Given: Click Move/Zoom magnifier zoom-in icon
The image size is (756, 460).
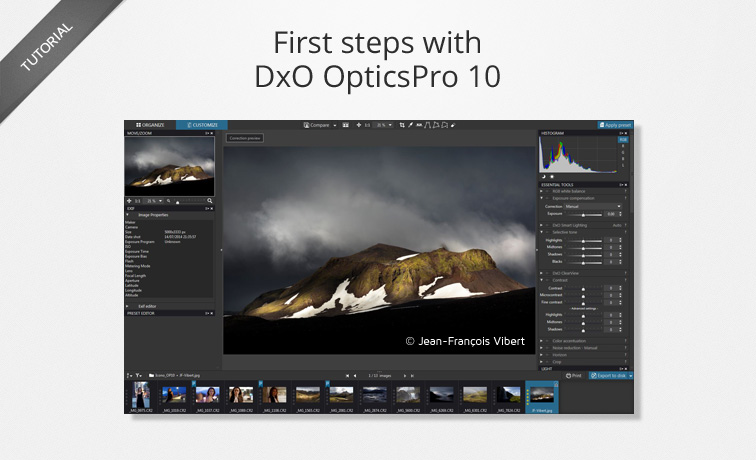Looking at the screenshot, I should pos(210,201).
